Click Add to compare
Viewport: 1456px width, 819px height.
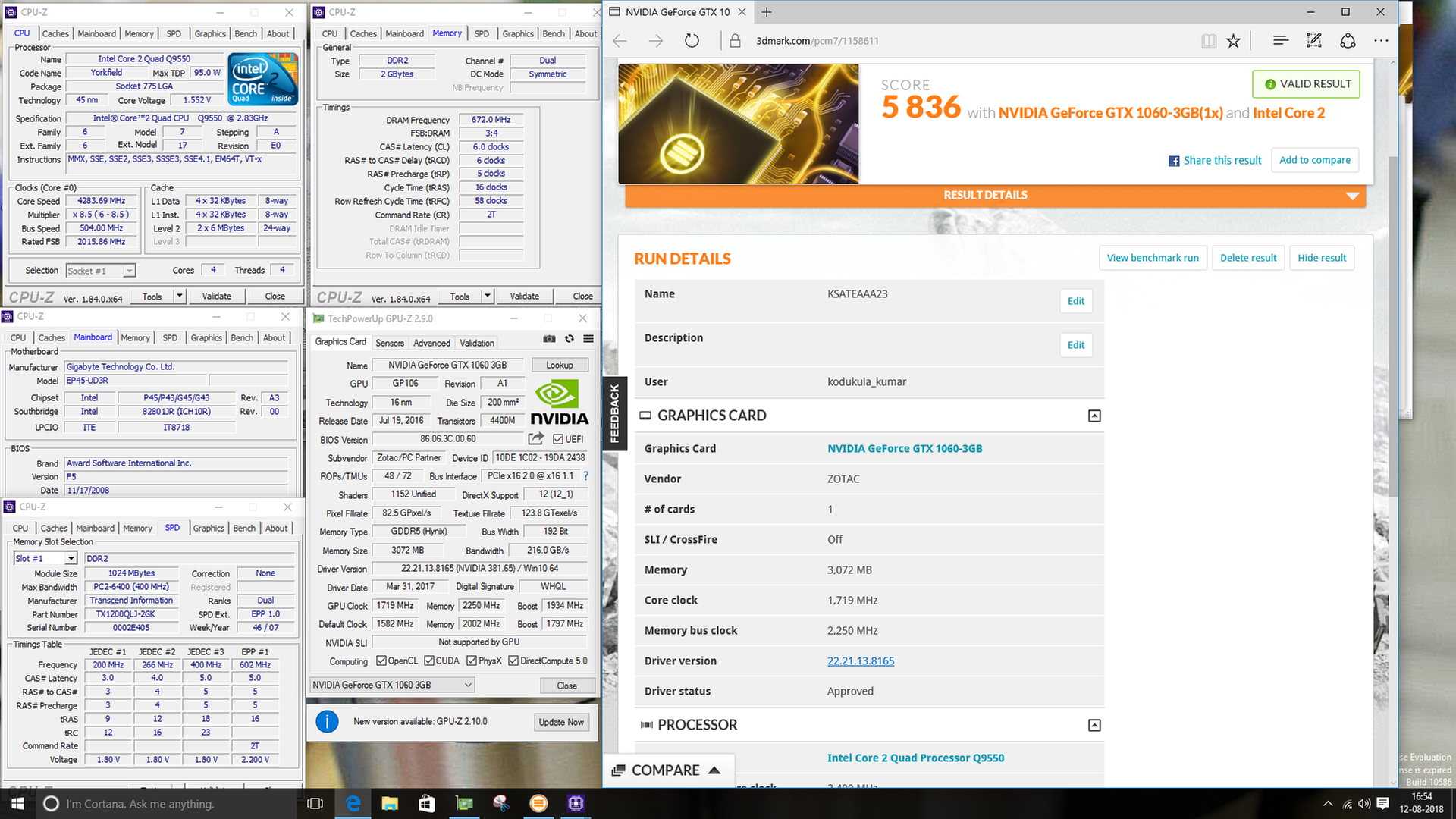coord(1314,160)
